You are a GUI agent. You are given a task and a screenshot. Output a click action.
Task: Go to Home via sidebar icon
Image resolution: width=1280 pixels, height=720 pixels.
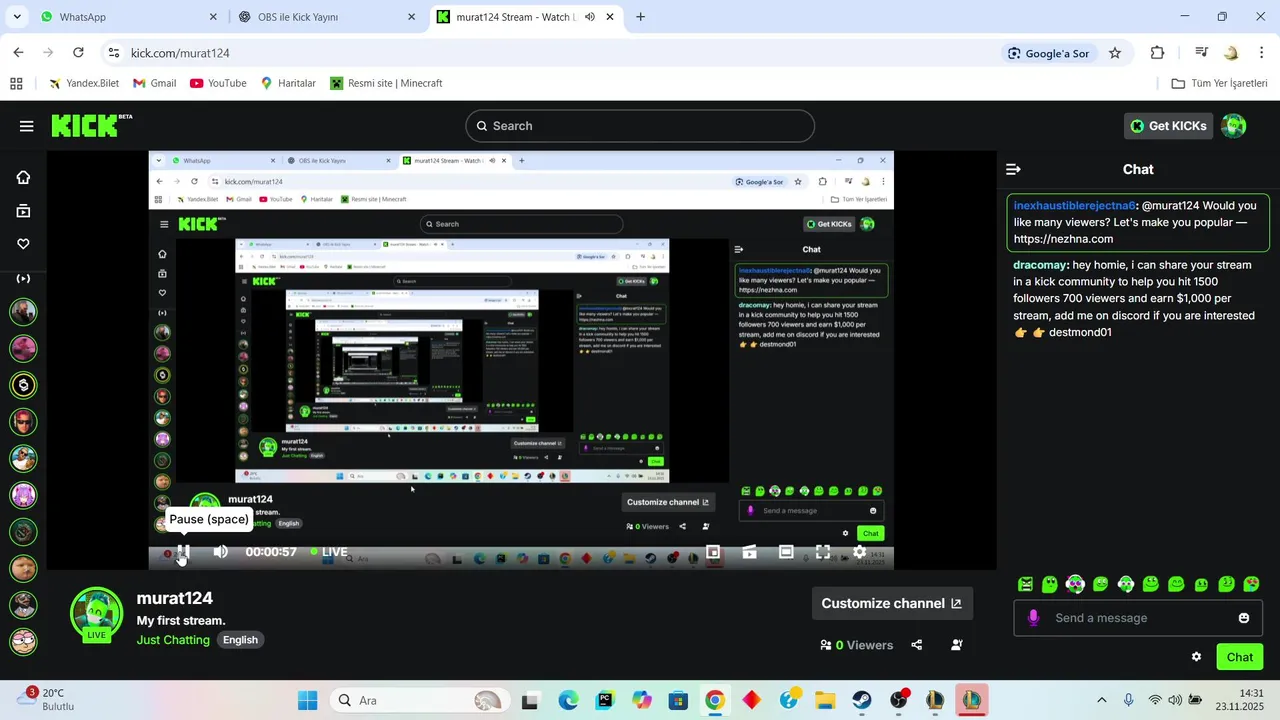pyautogui.click(x=23, y=177)
